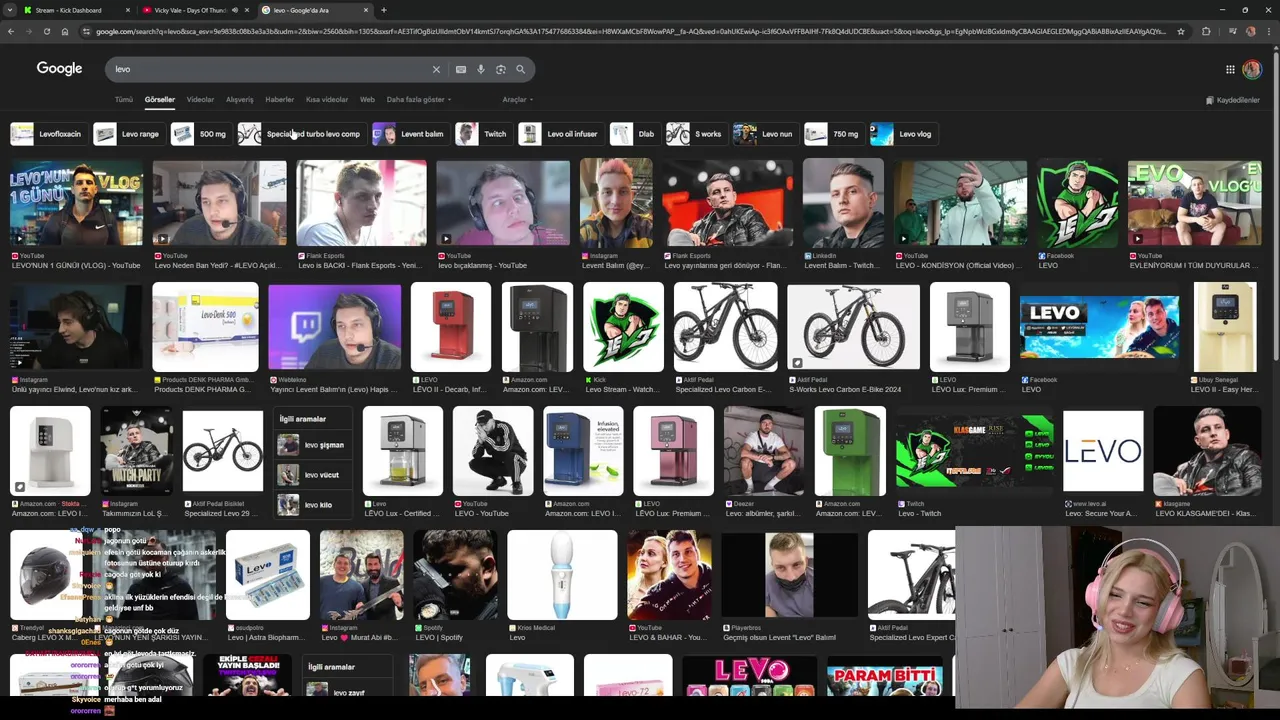Open Products DENK PHARMA LevoDenk image
The image size is (1280, 720).
click(x=205, y=328)
